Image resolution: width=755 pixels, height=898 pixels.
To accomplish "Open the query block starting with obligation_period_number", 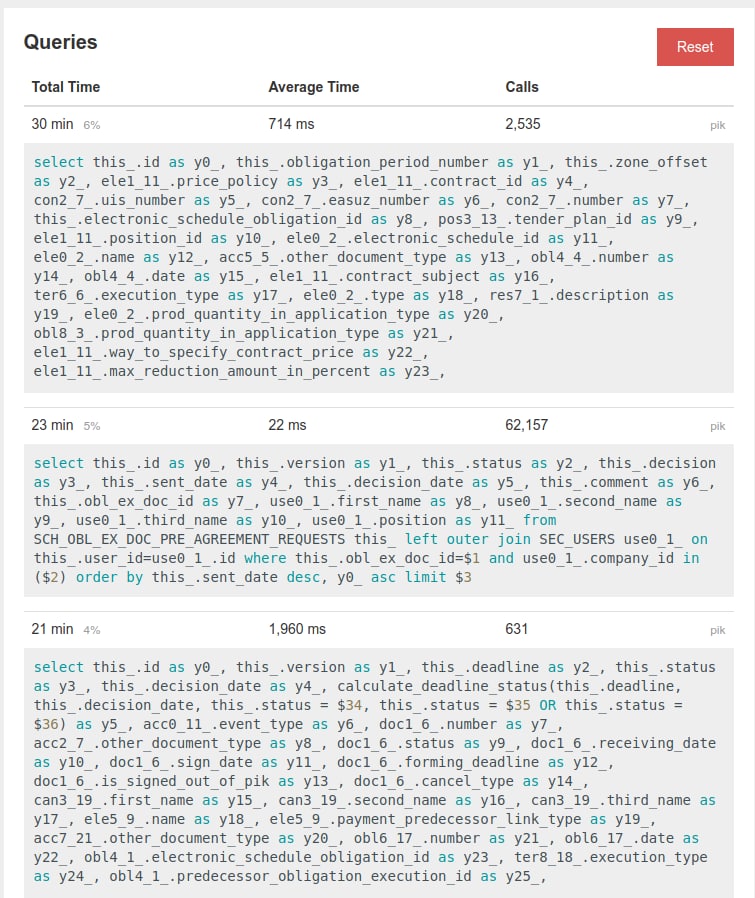I will click(x=379, y=267).
